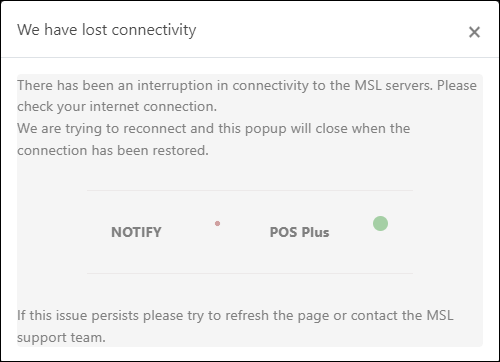Click the word 'popup' in the message
Viewport: 500px width, 362px height.
point(266,129)
